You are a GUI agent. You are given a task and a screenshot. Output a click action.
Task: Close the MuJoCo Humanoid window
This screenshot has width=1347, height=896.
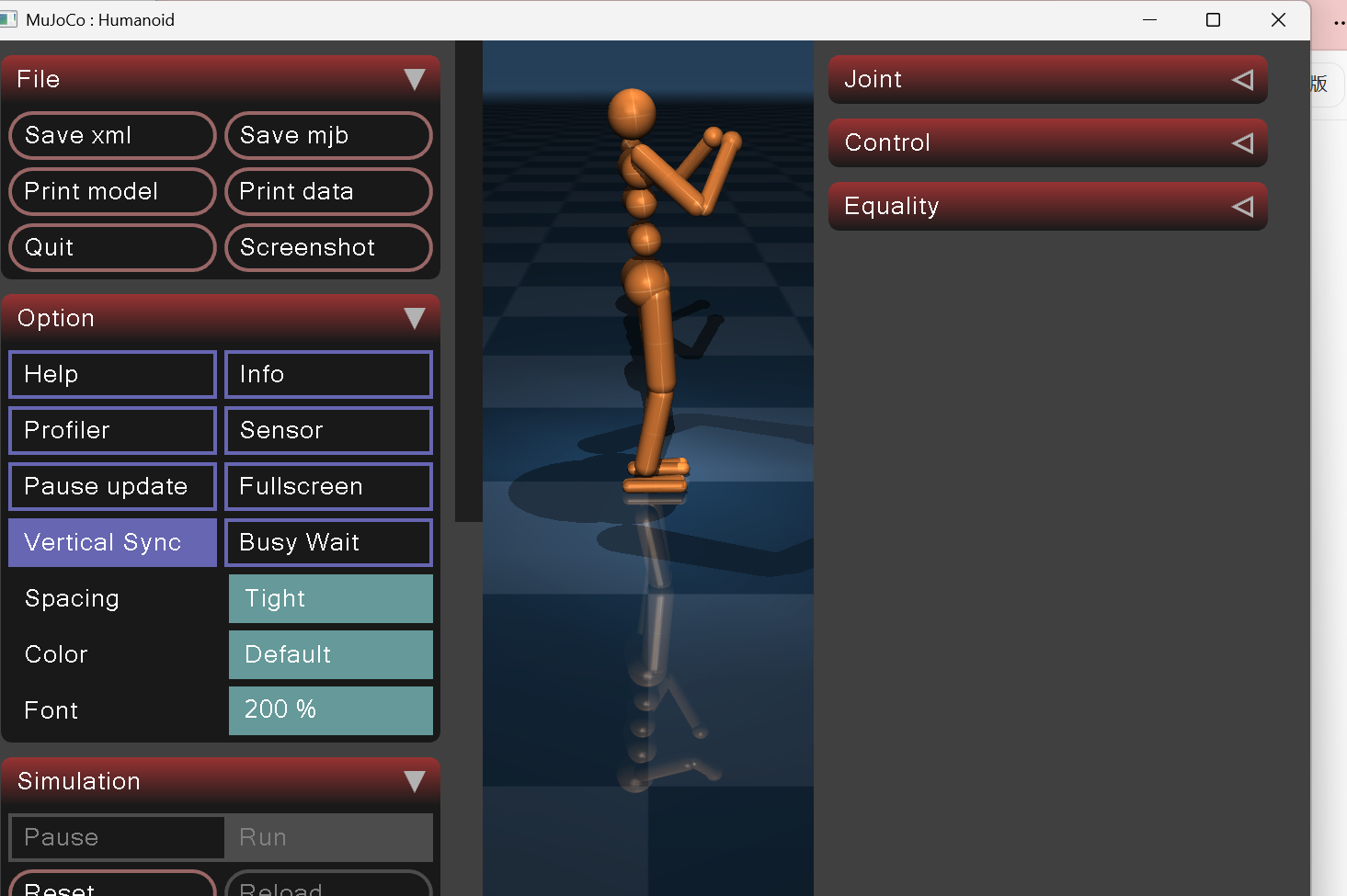tap(1278, 19)
